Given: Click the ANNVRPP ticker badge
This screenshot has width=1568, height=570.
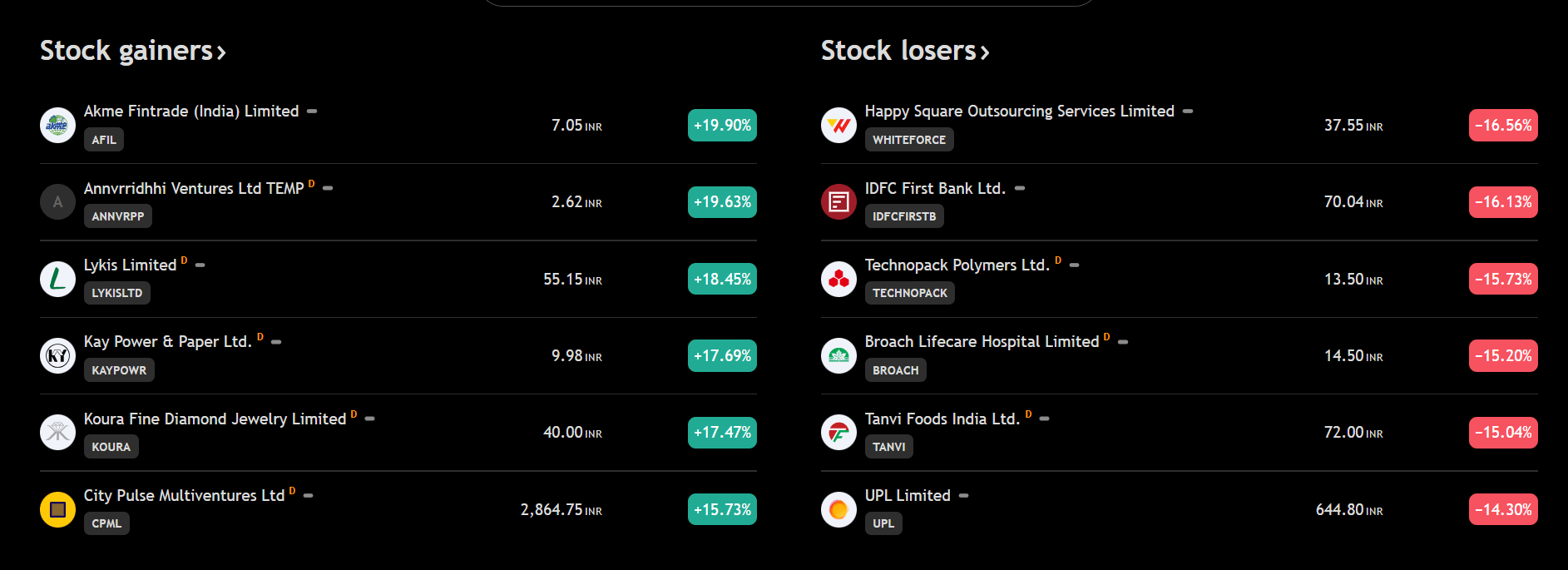Looking at the screenshot, I should tap(118, 216).
